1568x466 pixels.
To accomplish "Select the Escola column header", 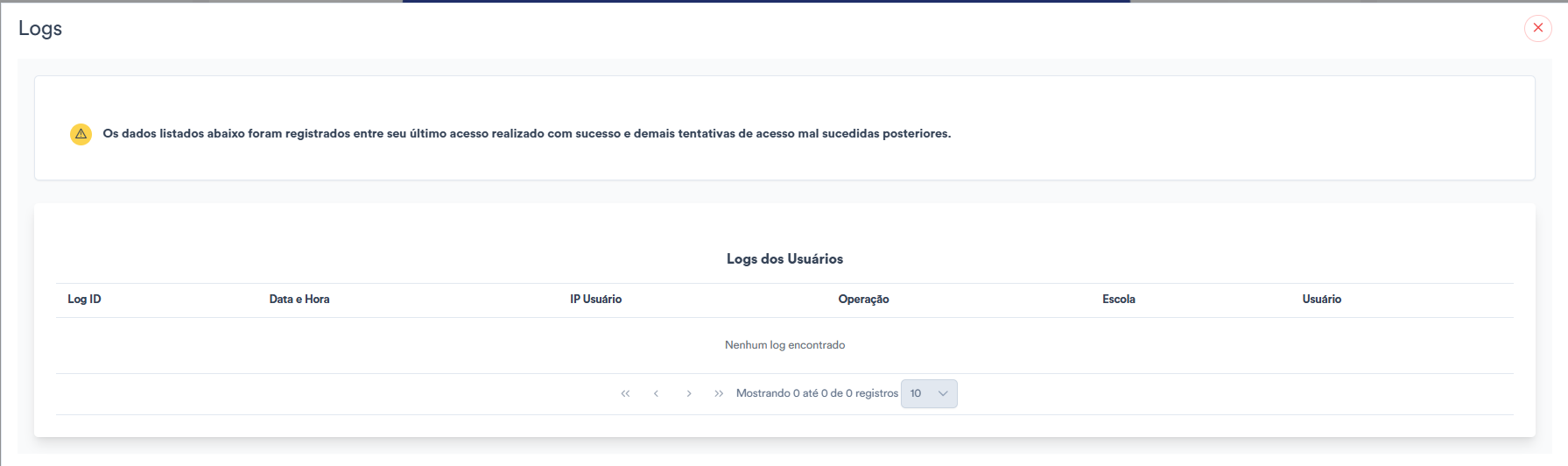I will click(x=1118, y=300).
